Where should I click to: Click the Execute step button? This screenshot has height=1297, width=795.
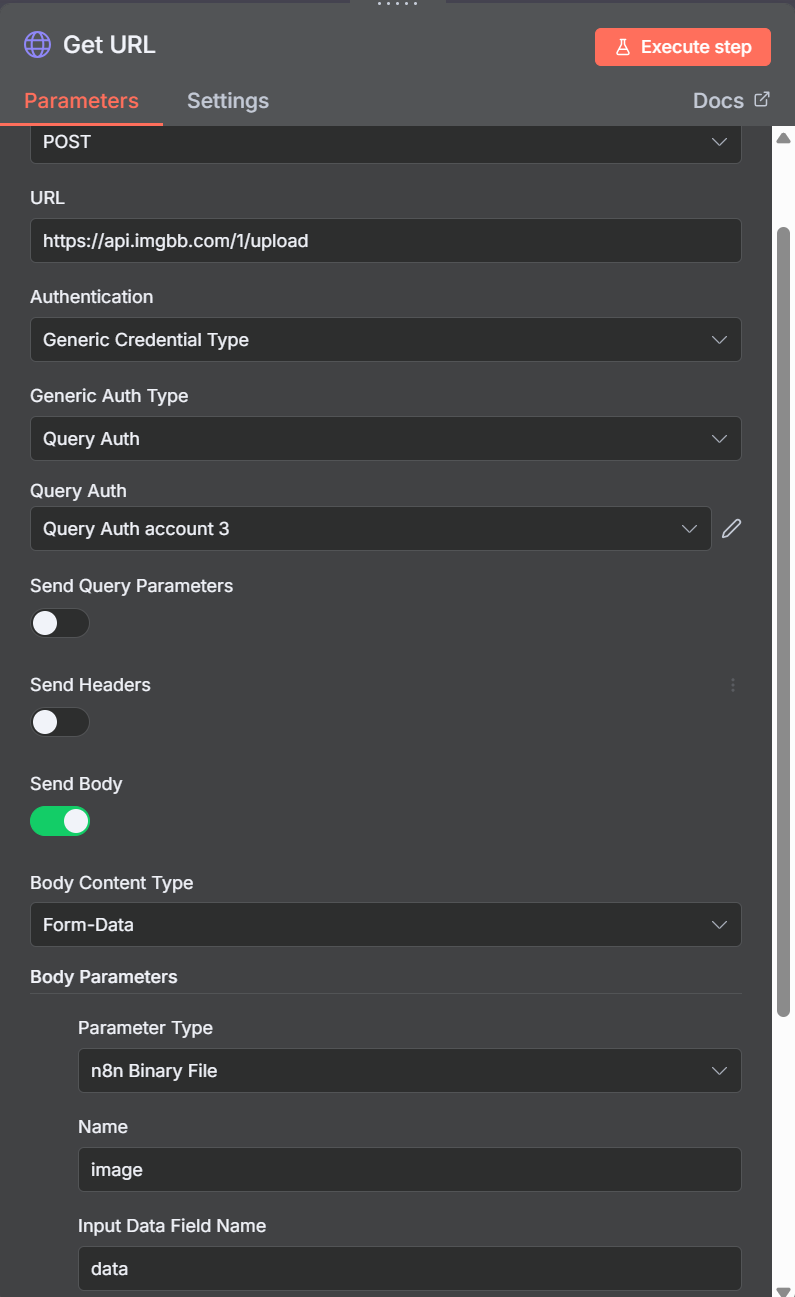pyautogui.click(x=683, y=47)
